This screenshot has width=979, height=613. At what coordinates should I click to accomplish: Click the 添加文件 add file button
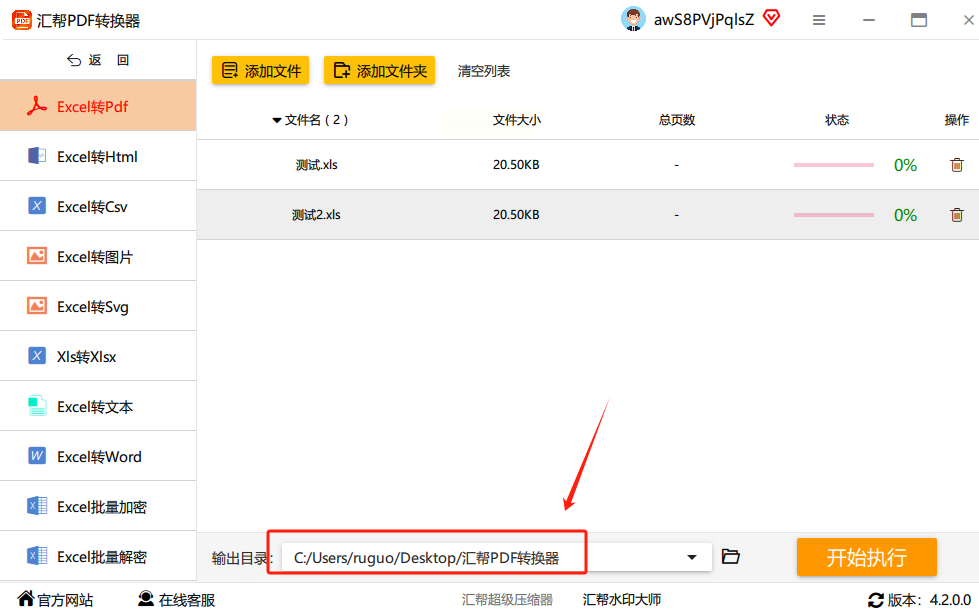tap(260, 71)
